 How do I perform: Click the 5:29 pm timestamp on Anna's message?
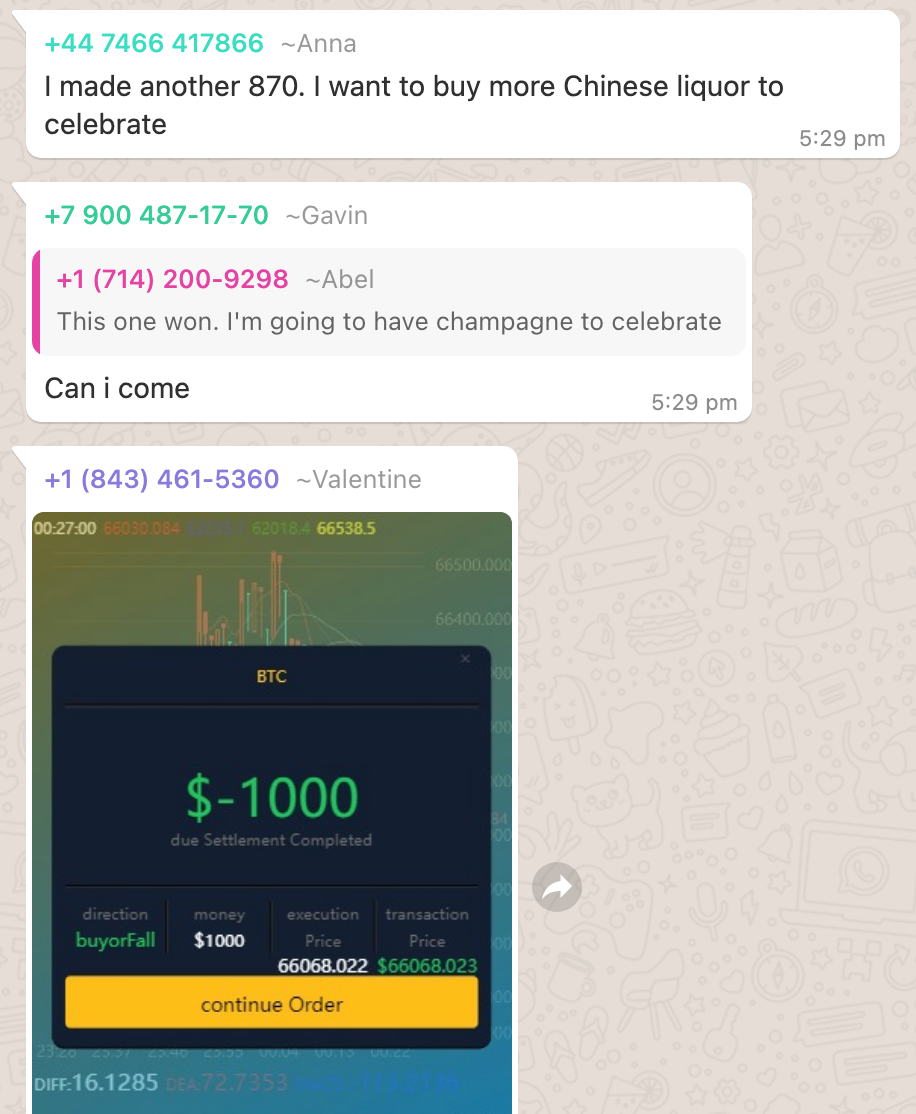click(842, 139)
